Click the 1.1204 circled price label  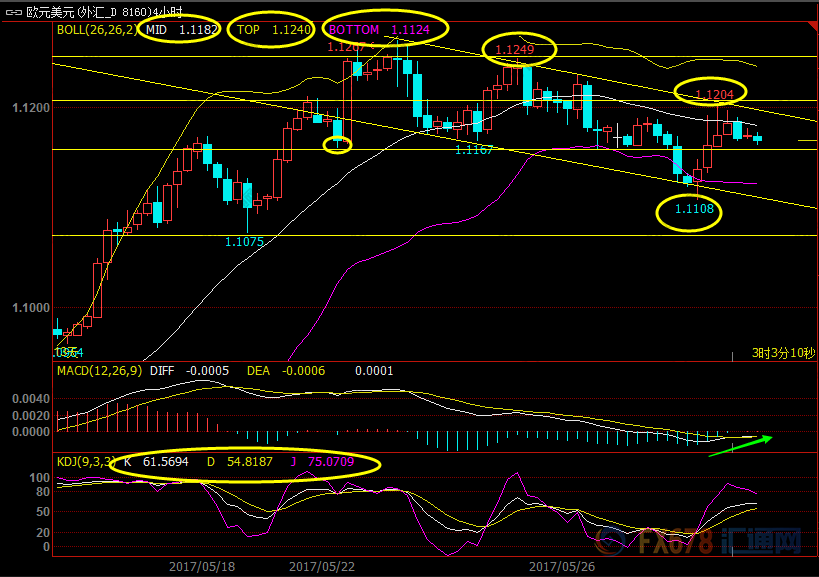click(x=714, y=95)
